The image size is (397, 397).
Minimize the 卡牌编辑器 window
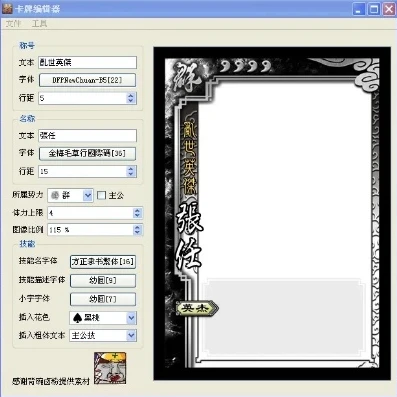coord(359,9)
